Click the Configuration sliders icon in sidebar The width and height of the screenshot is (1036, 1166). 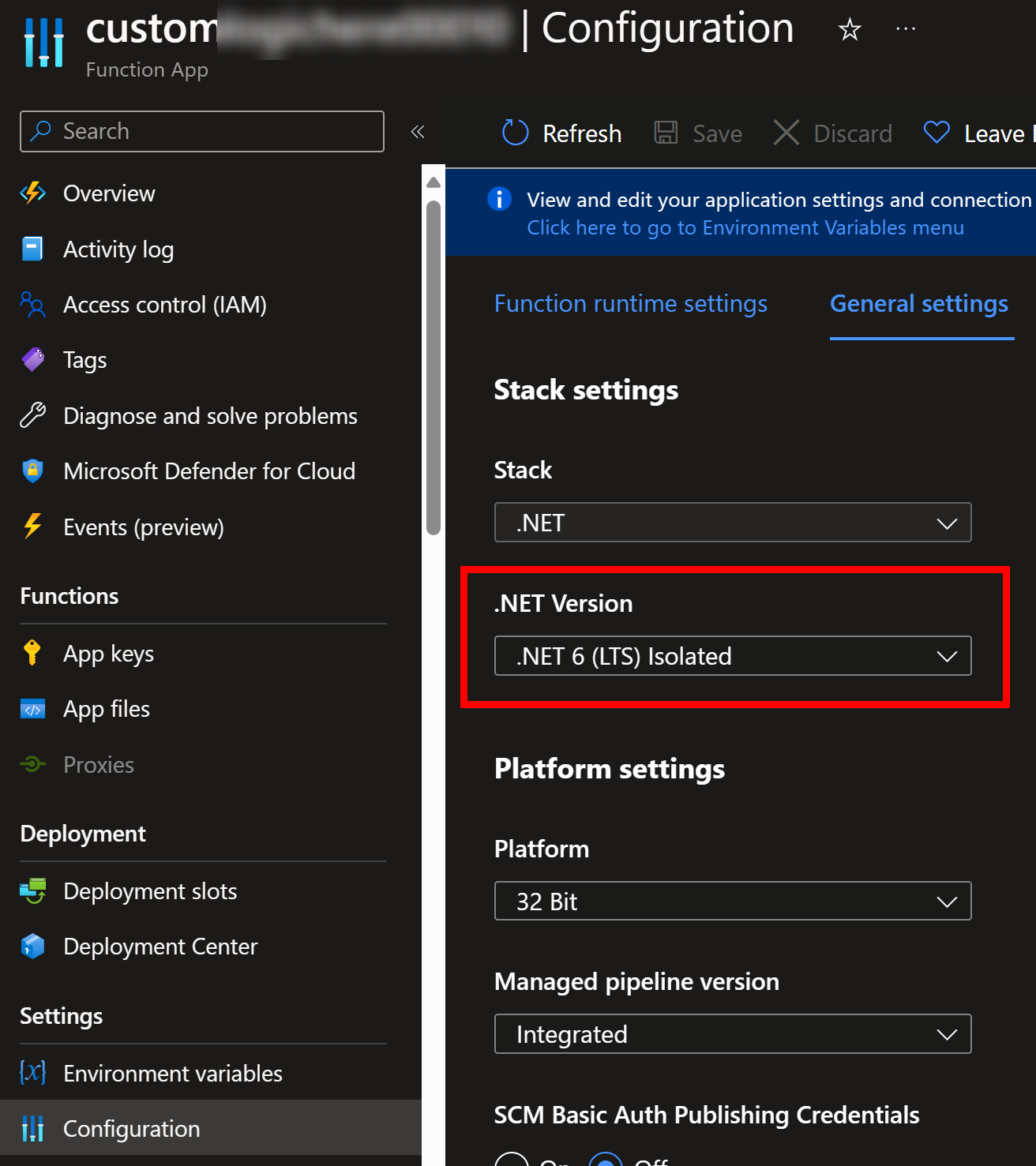[x=32, y=1128]
